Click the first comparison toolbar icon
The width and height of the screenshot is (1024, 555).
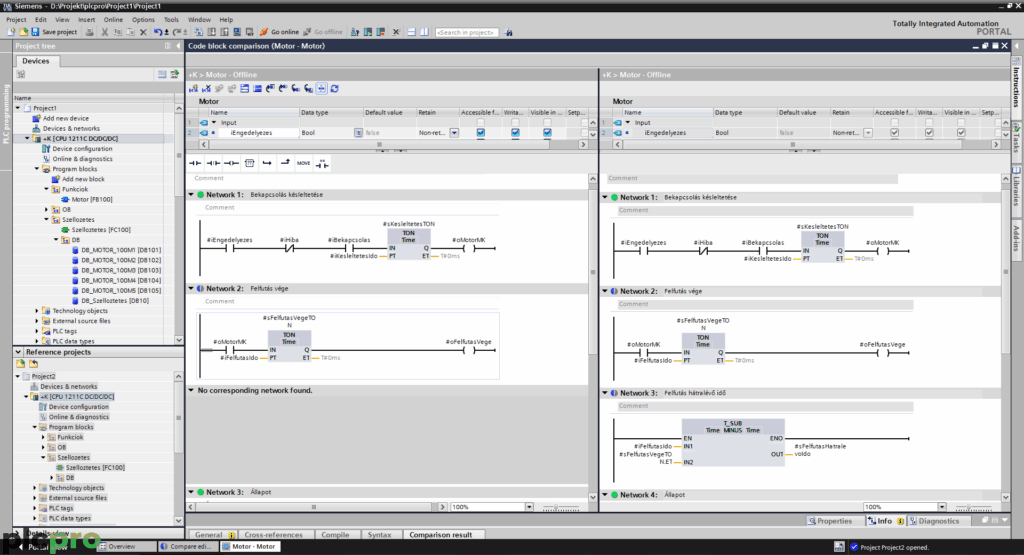point(193,88)
